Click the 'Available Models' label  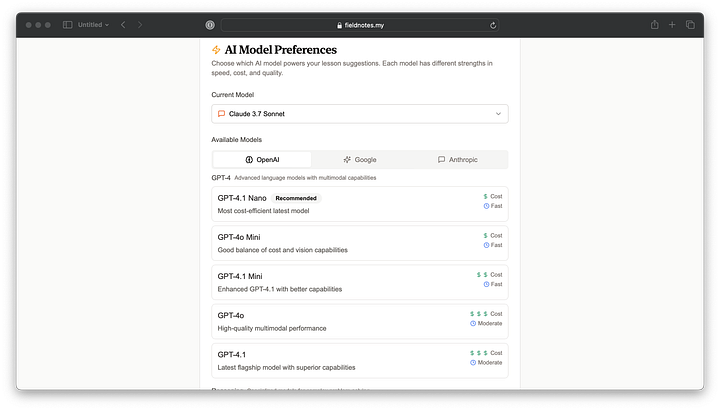[x=236, y=140]
